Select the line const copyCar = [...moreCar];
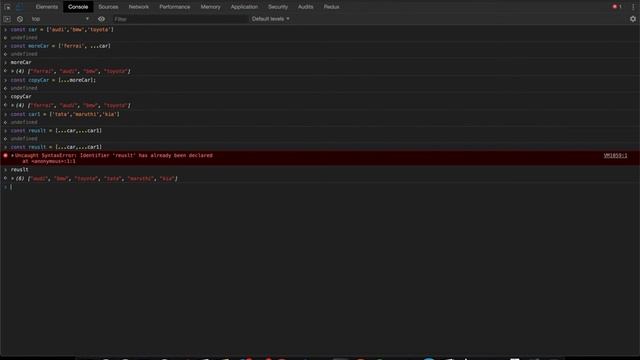 (53, 80)
